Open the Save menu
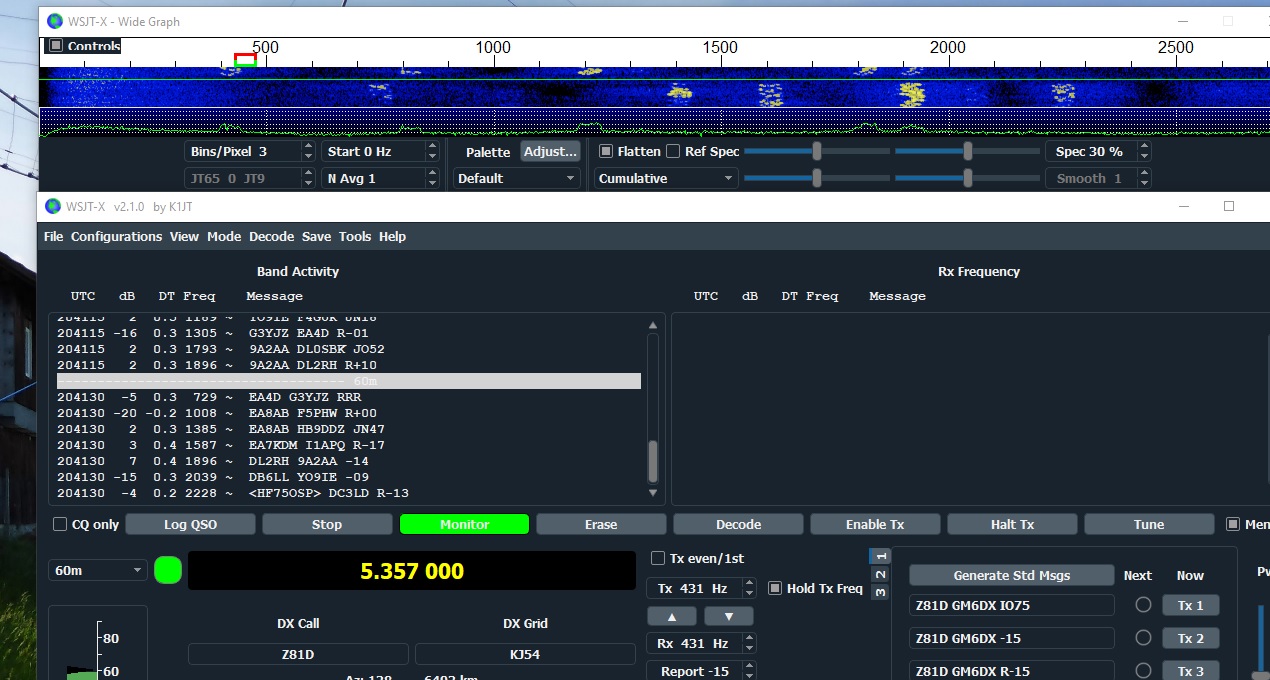 (x=316, y=236)
